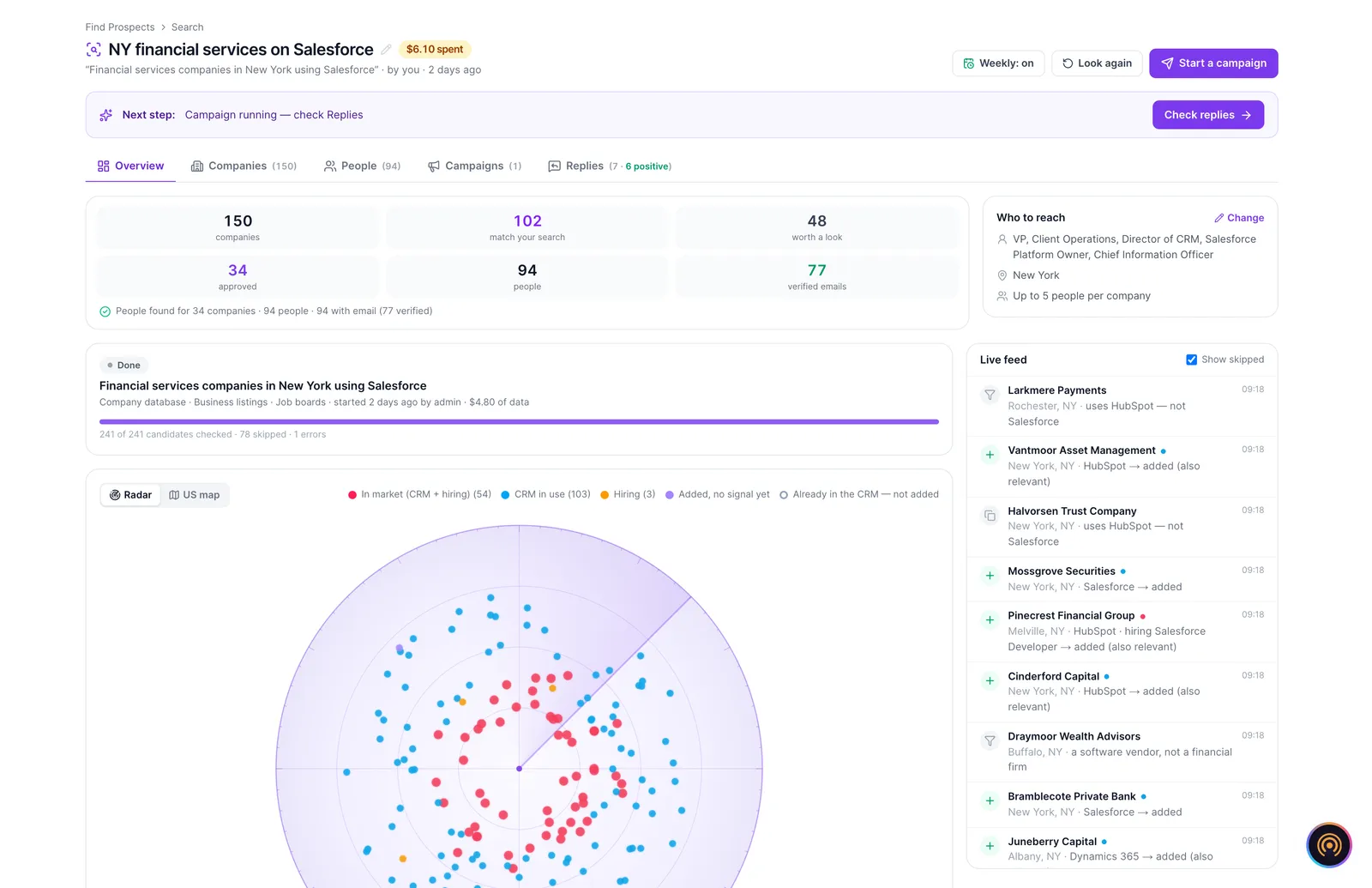Toggle the Weekly: on schedule button
The width and height of the screenshot is (1372, 888).
(998, 63)
